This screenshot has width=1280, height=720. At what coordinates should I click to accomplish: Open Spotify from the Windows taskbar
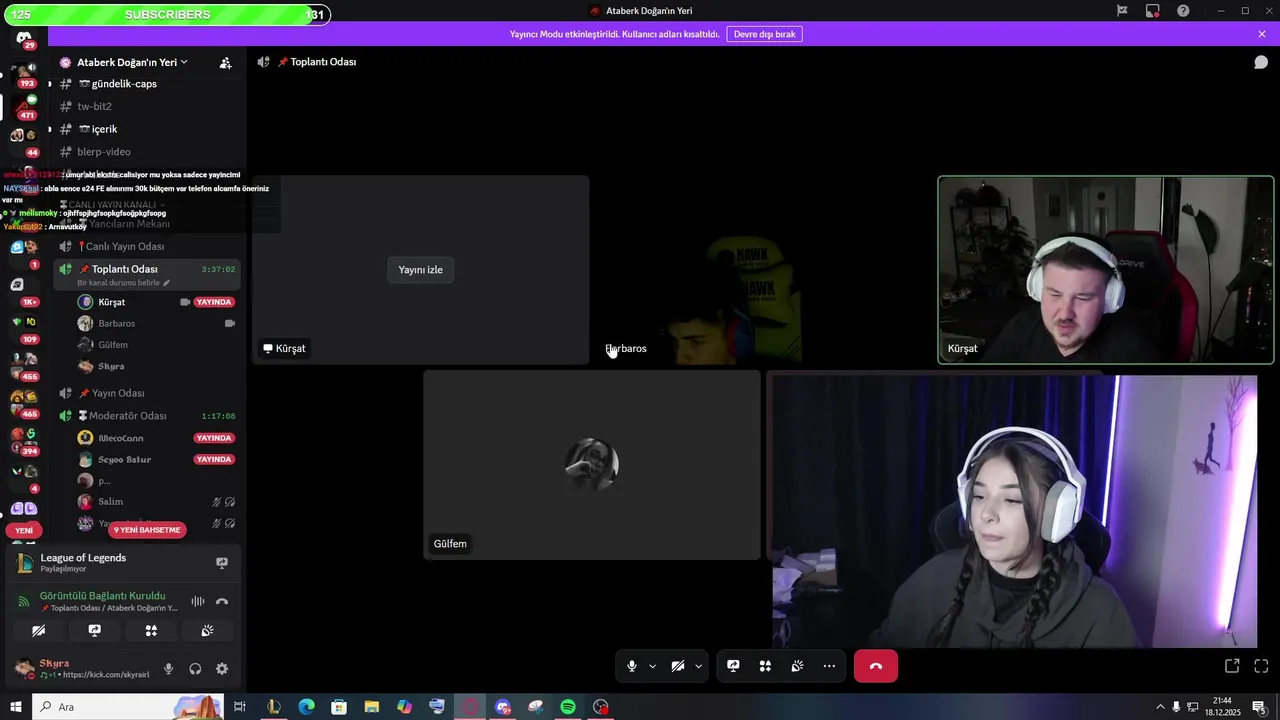tap(568, 707)
